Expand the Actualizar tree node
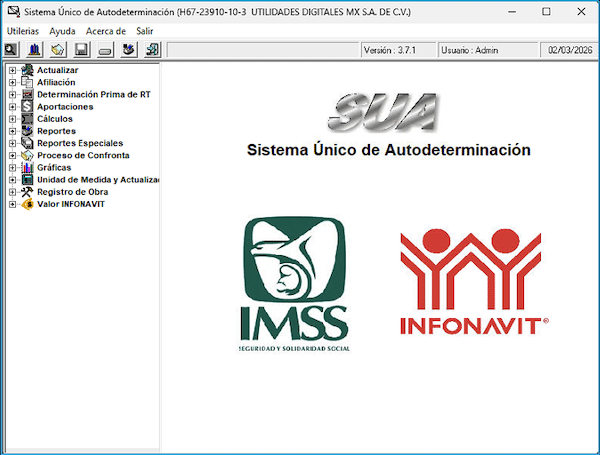This screenshot has height=455, width=600. [x=12, y=70]
